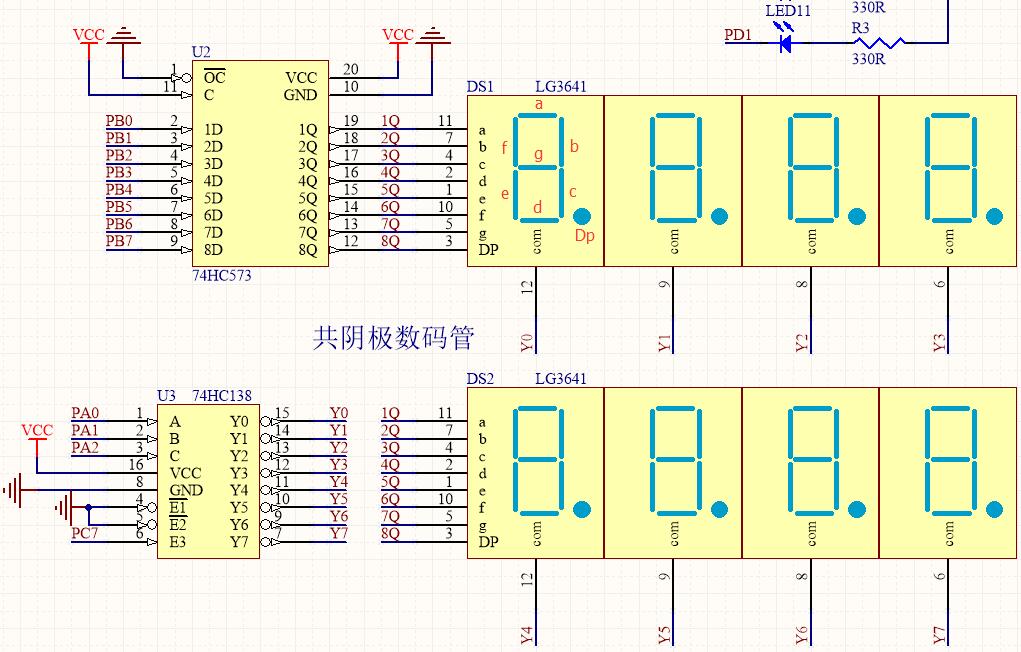
Task: Select DS1 fourth digit seven-segment figure
Action: (x=951, y=168)
